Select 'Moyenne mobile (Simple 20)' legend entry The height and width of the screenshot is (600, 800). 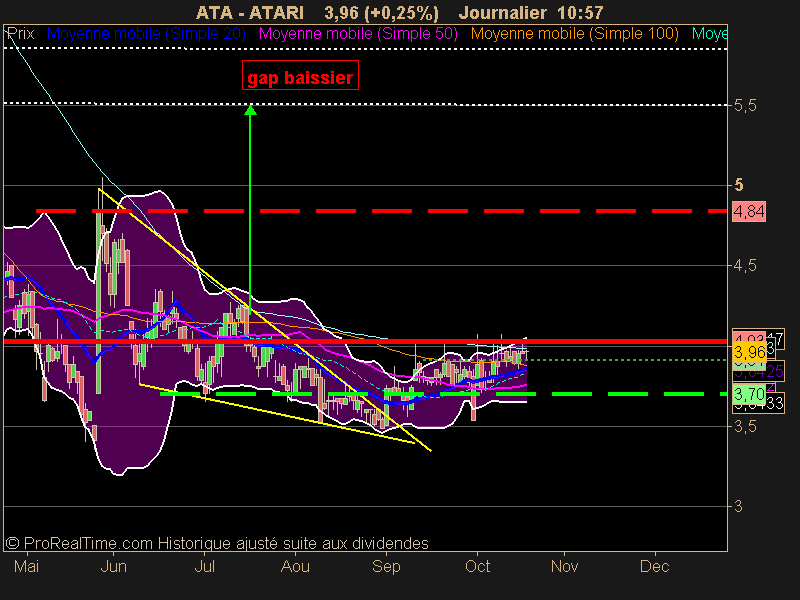146,34
